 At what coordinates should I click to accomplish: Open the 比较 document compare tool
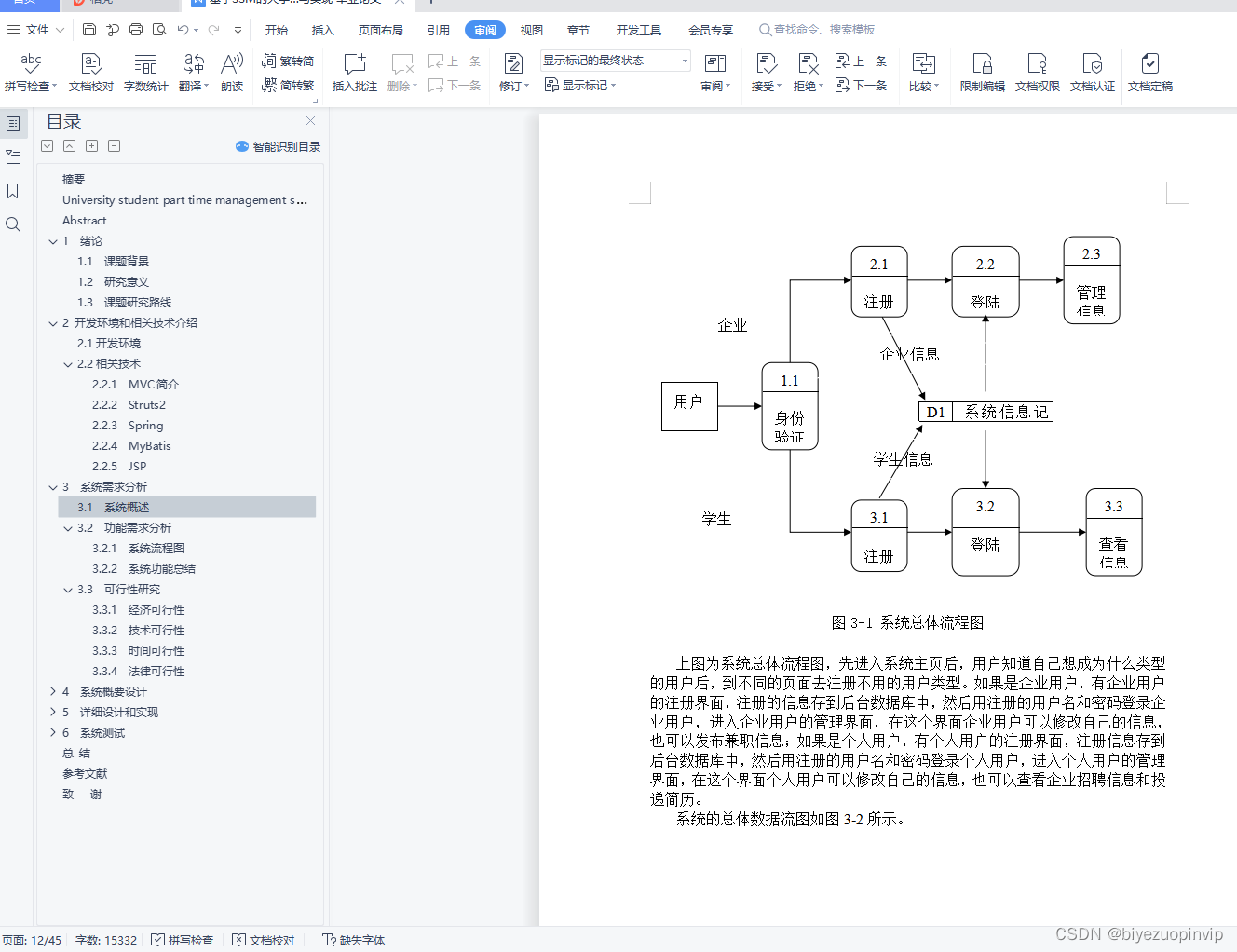(x=921, y=72)
